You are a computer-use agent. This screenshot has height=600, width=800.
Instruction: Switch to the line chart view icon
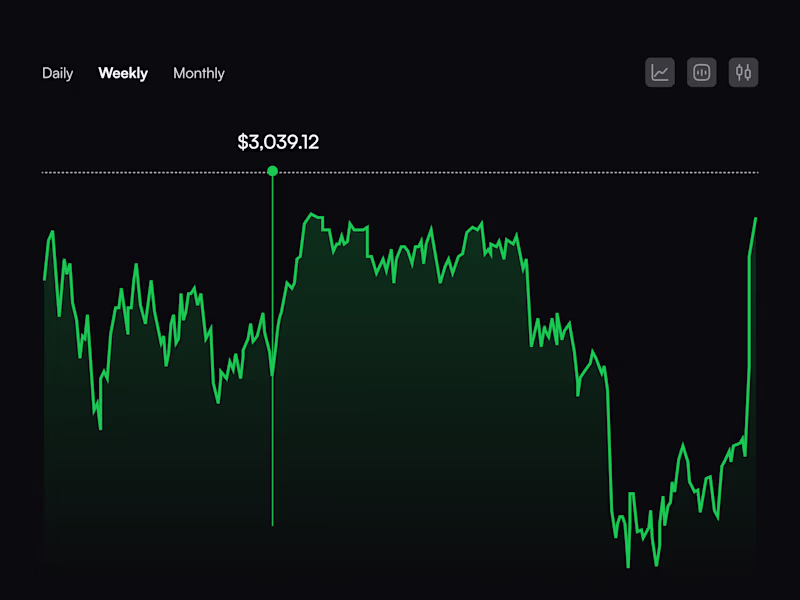coord(660,72)
